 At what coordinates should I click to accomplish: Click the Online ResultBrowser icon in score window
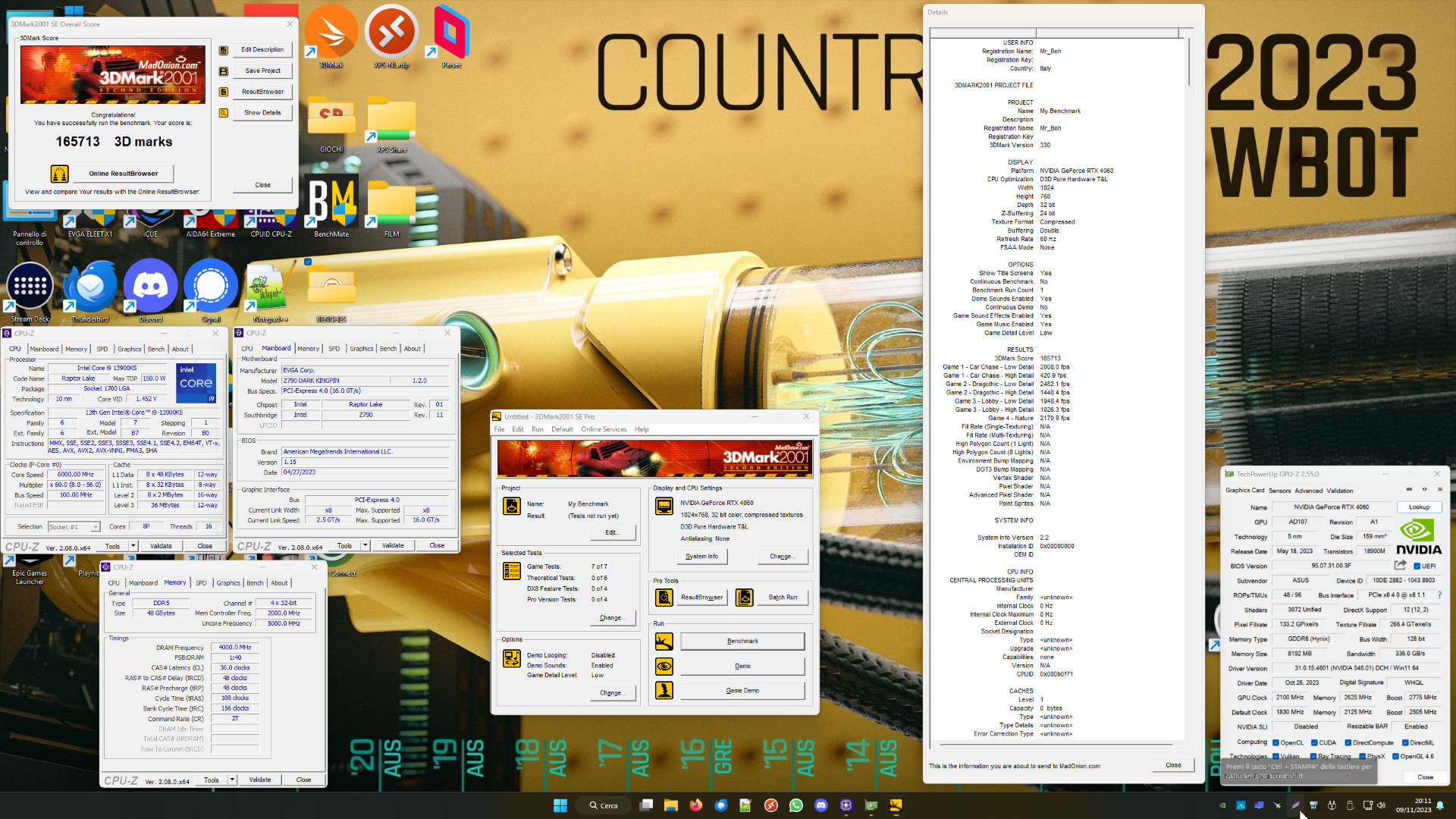pyautogui.click(x=59, y=174)
